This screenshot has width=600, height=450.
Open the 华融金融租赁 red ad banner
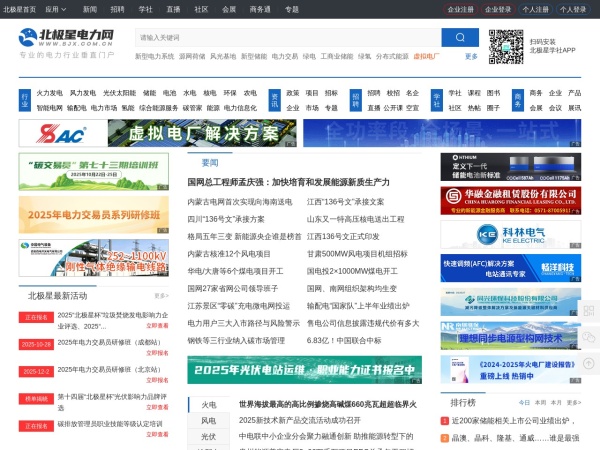pyautogui.click(x=510, y=201)
